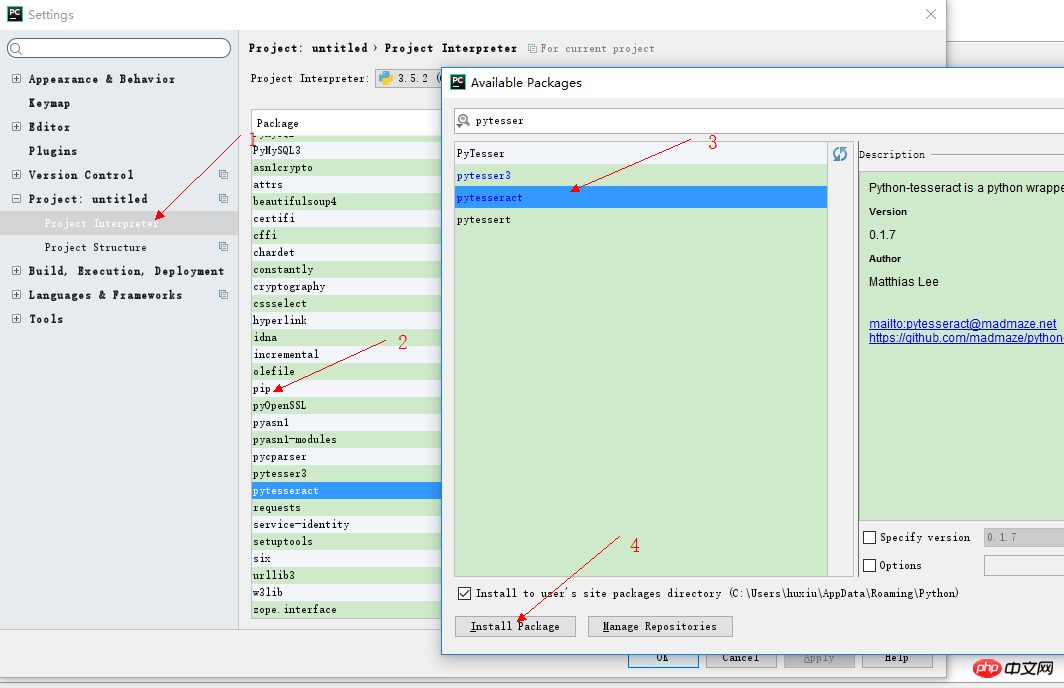Viewport: 1064px width, 688px height.
Task: Select the pycparser package row
Action: coord(347,457)
